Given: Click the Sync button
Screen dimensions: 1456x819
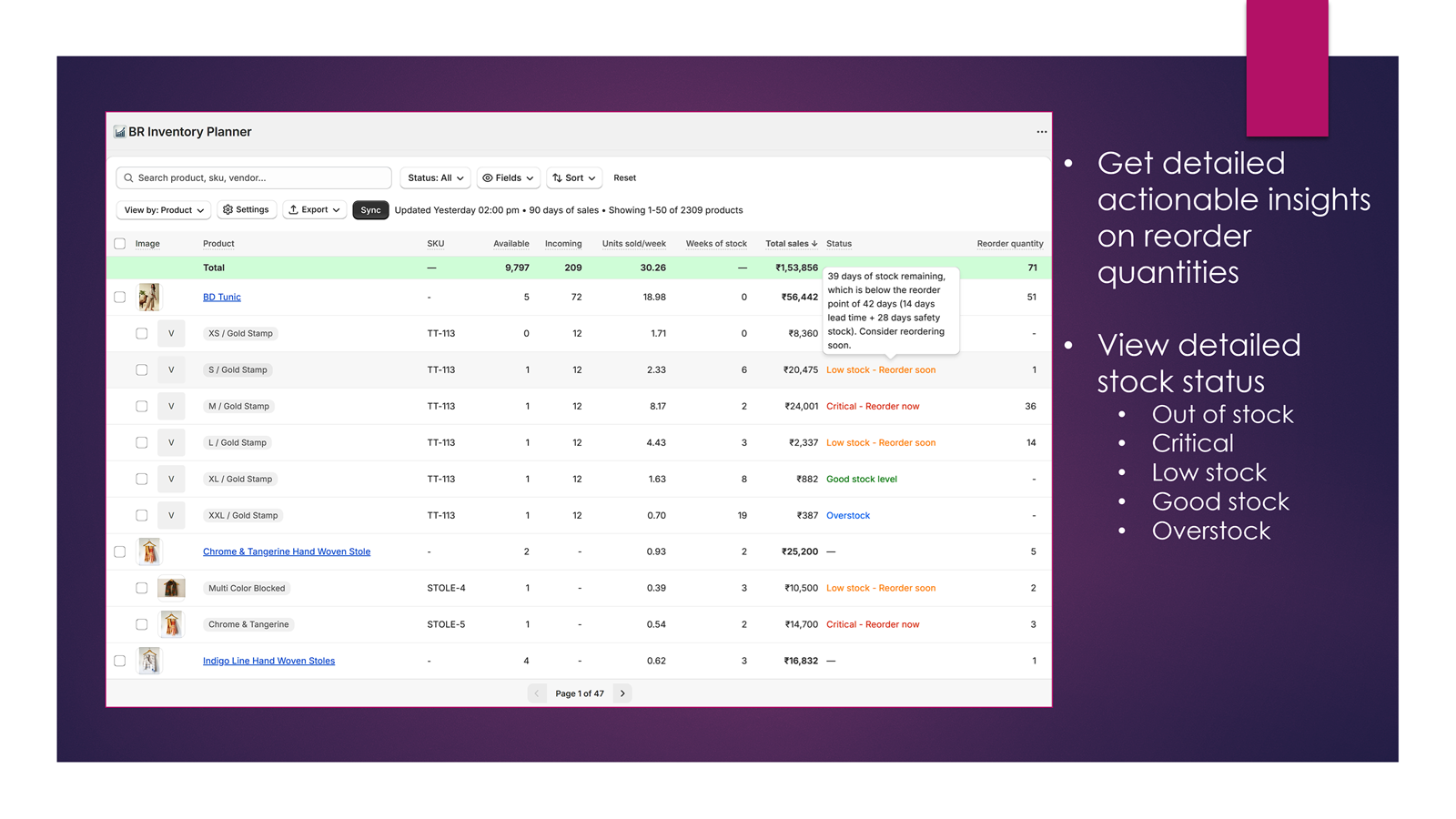Looking at the screenshot, I should coord(370,210).
